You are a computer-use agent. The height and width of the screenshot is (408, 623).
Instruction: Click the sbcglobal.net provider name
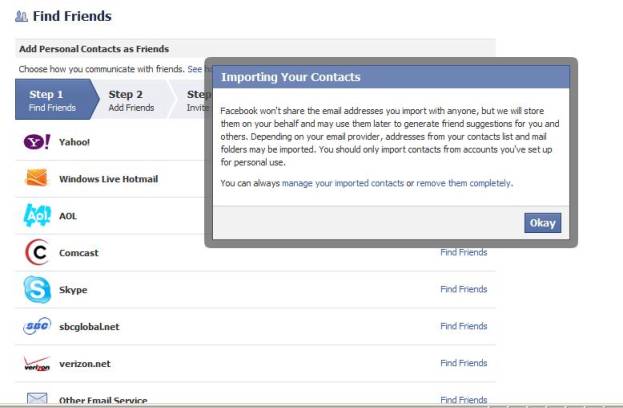(x=89, y=327)
